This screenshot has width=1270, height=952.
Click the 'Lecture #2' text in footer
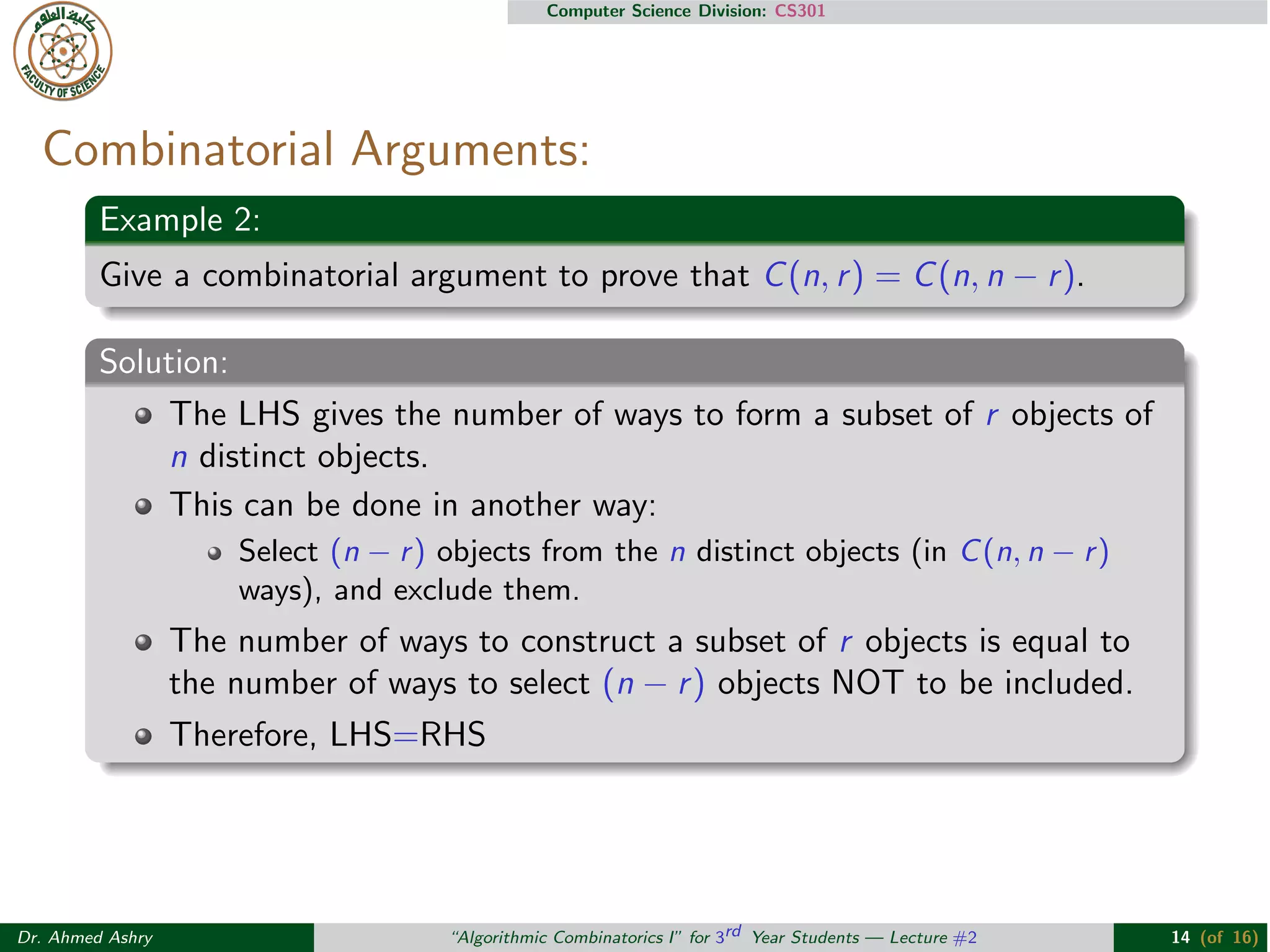(x=933, y=937)
